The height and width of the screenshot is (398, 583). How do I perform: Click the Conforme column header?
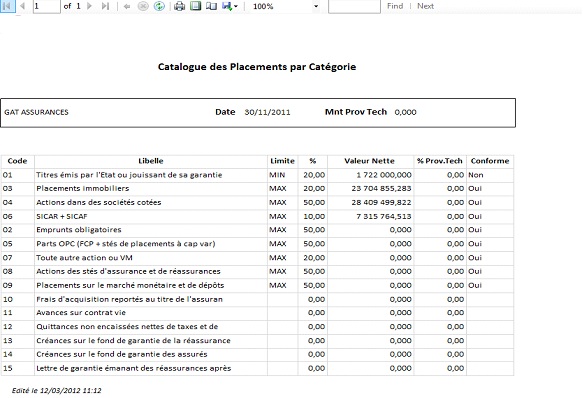(490, 161)
